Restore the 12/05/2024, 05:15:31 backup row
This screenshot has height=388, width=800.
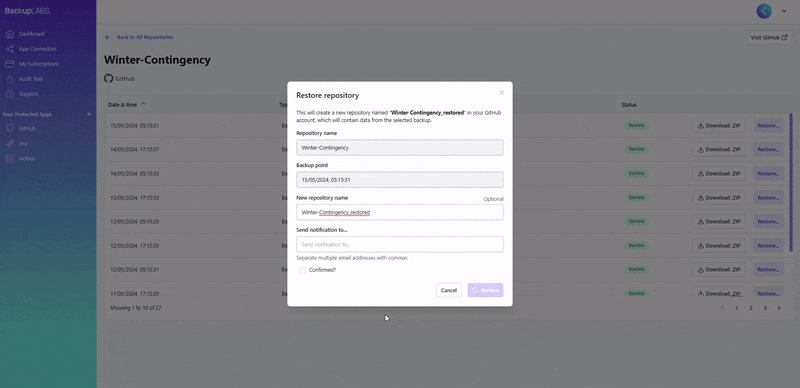pyautogui.click(x=768, y=270)
